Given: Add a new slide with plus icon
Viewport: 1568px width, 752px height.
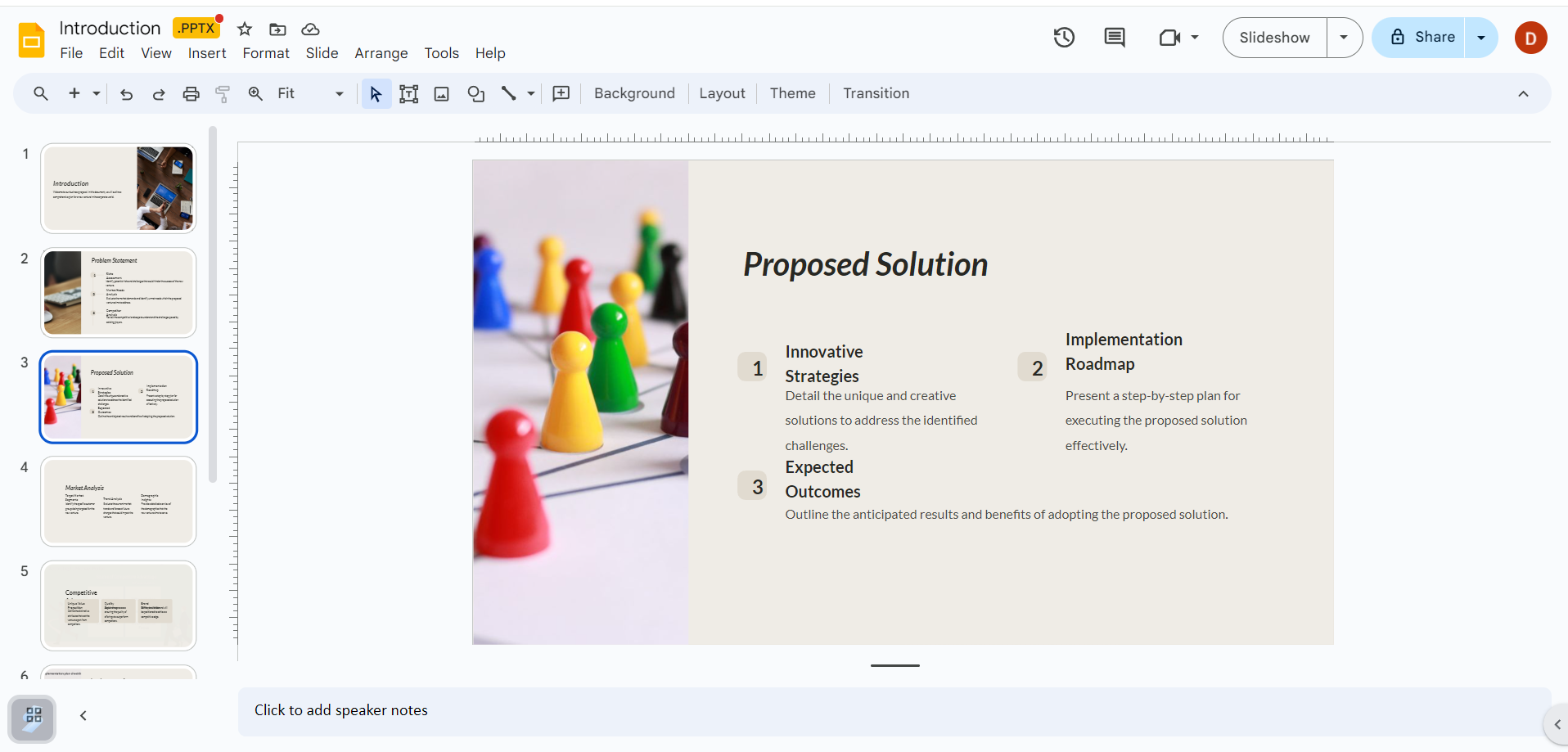Looking at the screenshot, I should [x=74, y=93].
